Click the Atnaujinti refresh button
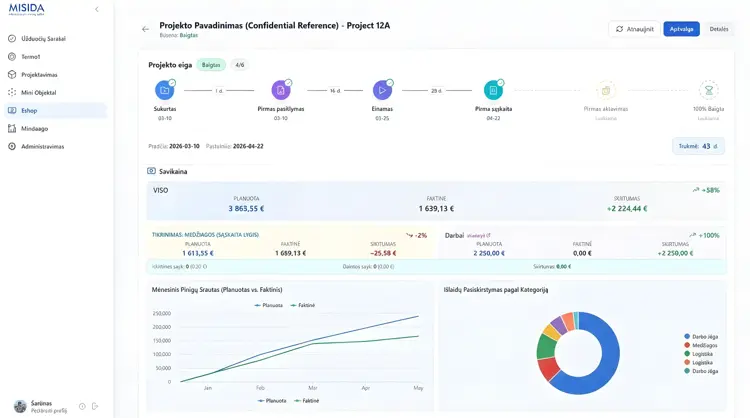Image resolution: width=750 pixels, height=418 pixels. pyautogui.click(x=634, y=29)
